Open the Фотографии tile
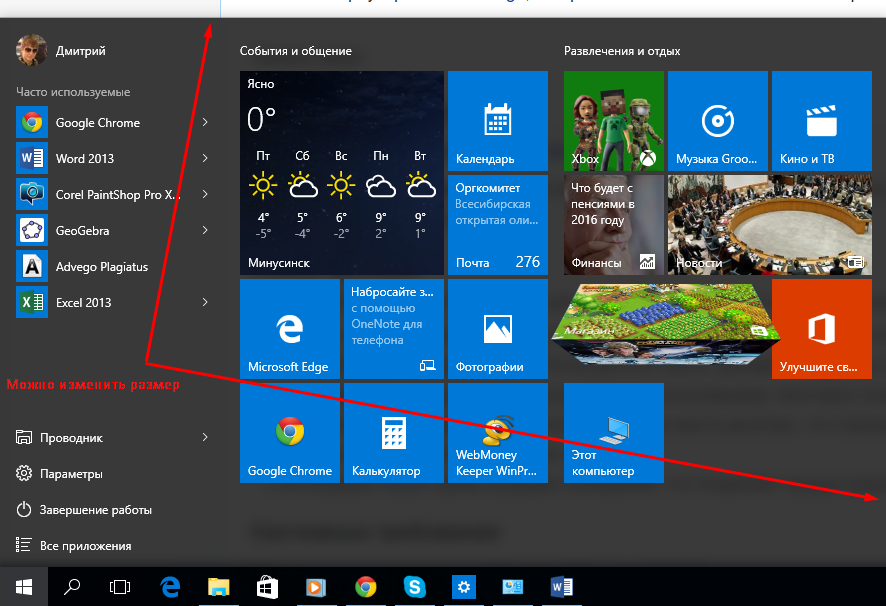Screen dimensions: 886x606 tap(498, 329)
